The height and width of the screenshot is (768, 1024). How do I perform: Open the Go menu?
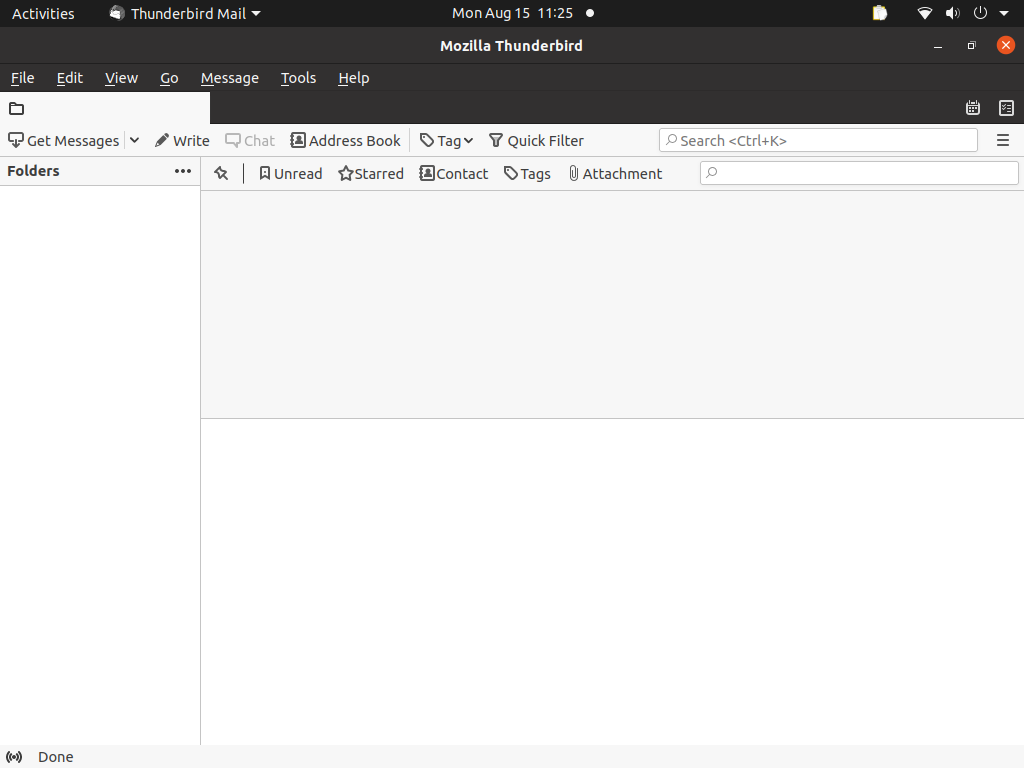(169, 78)
